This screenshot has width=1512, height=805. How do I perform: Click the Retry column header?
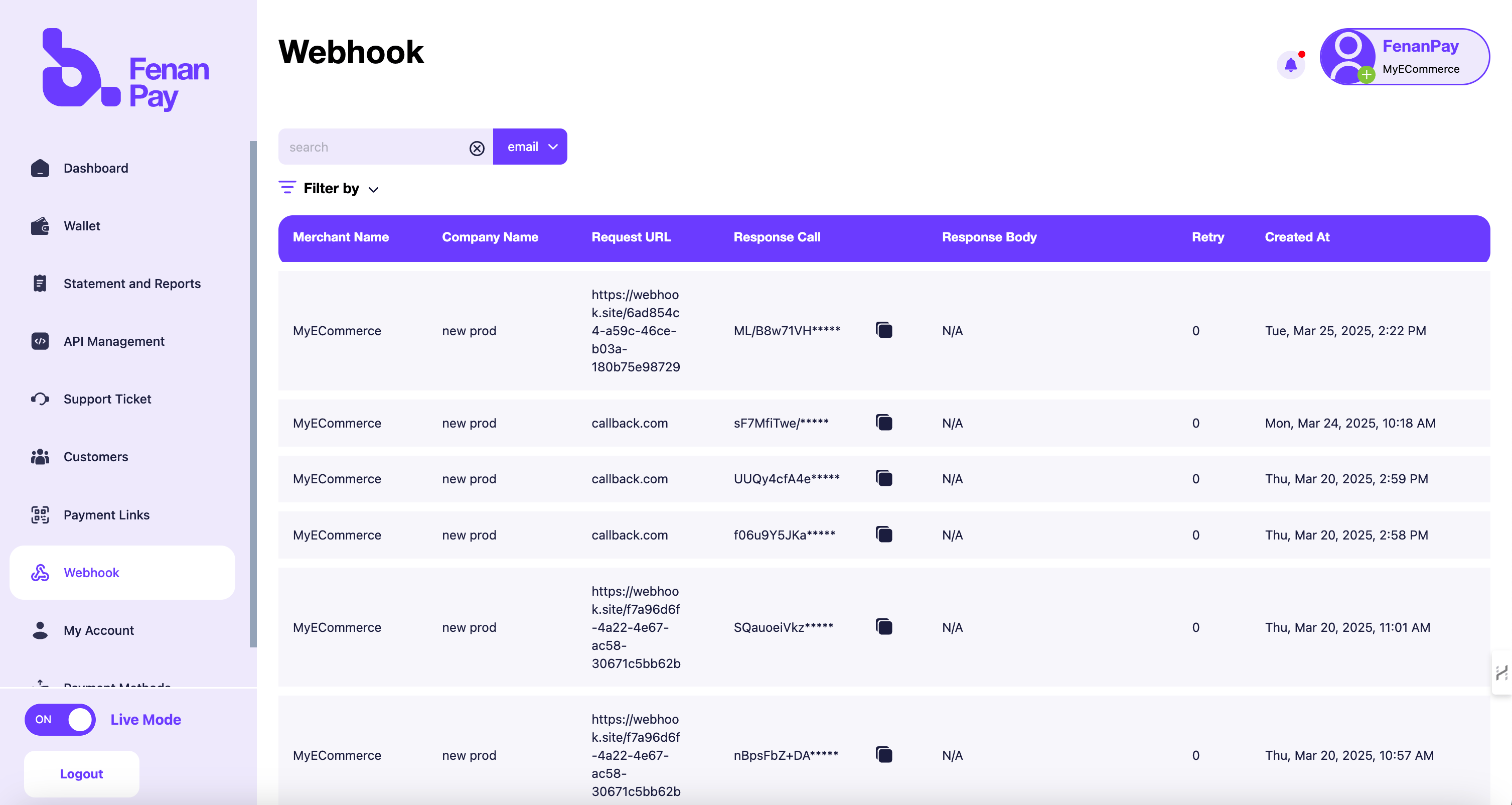coord(1208,237)
